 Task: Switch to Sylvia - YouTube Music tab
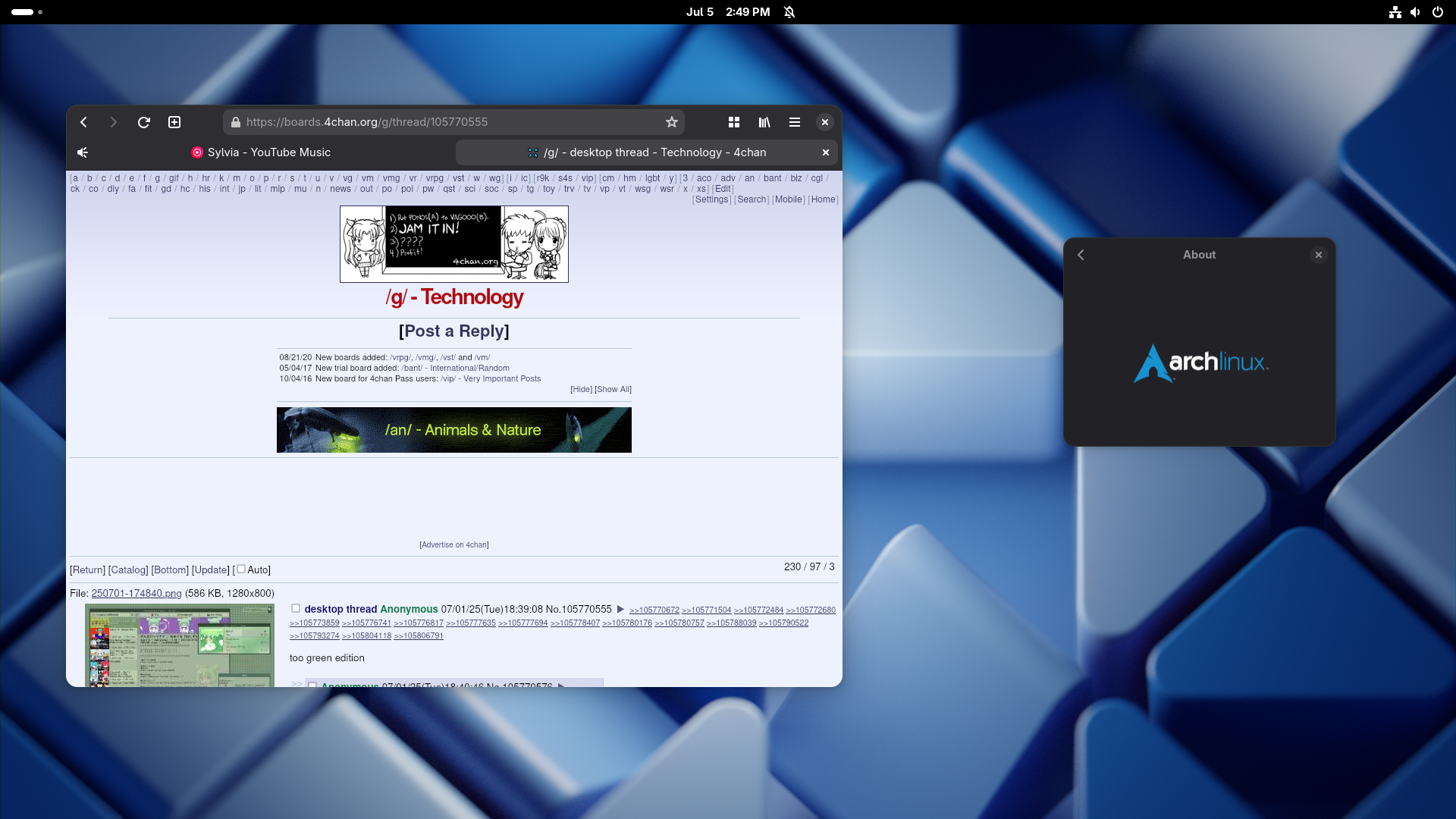(x=262, y=152)
